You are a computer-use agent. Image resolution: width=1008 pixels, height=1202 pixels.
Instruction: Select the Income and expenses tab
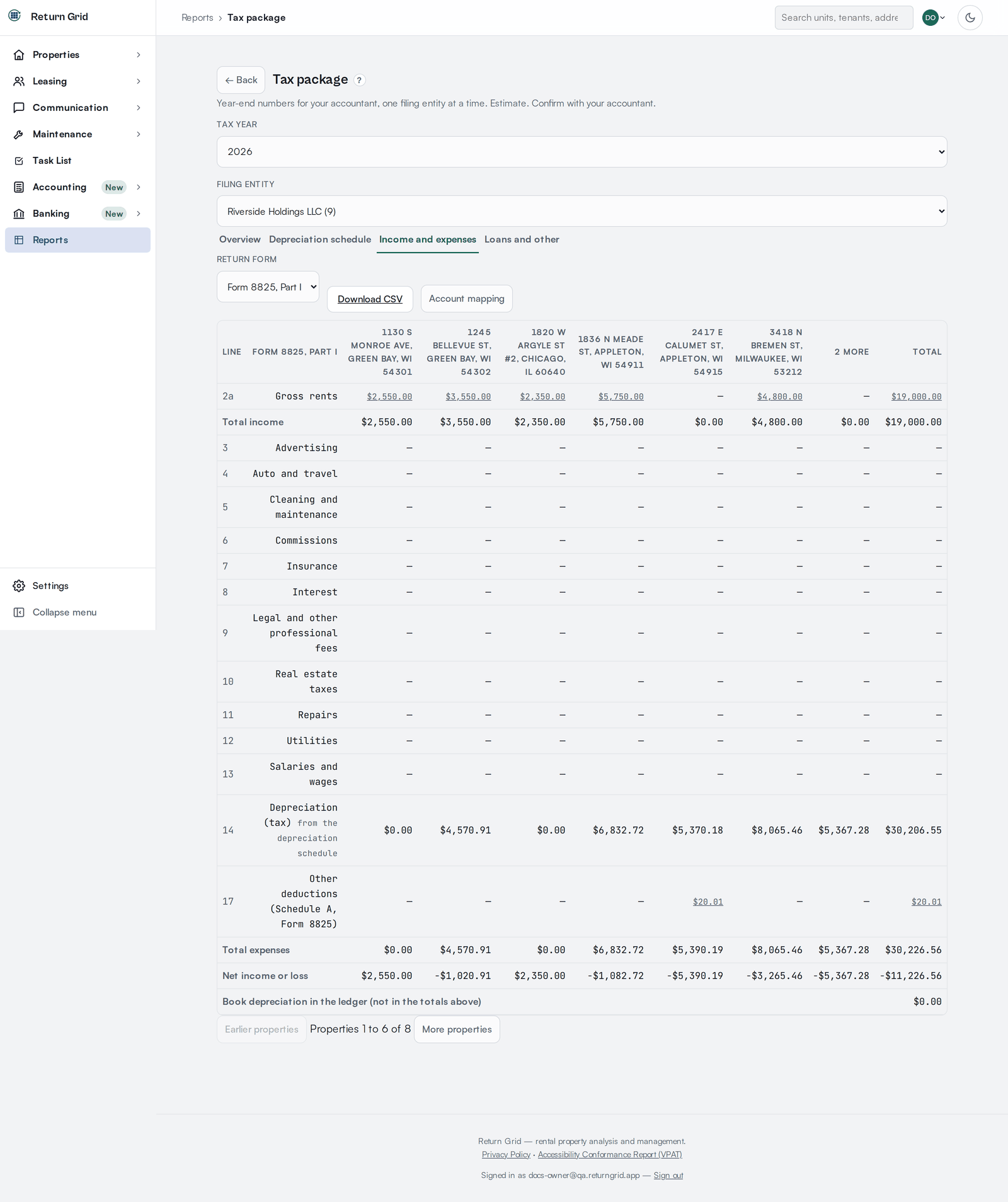(x=428, y=239)
